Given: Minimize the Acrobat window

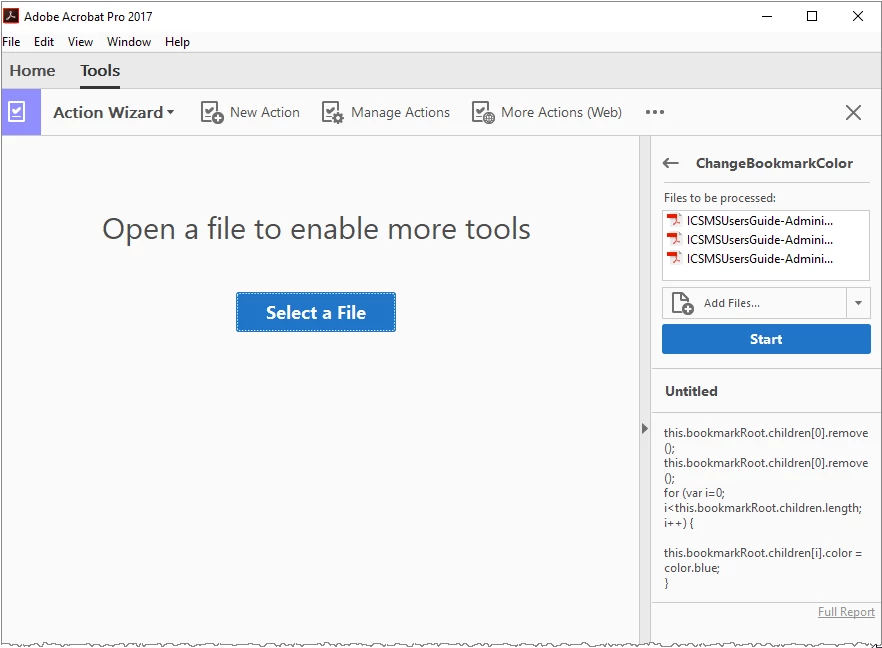Looking at the screenshot, I should 767,16.
